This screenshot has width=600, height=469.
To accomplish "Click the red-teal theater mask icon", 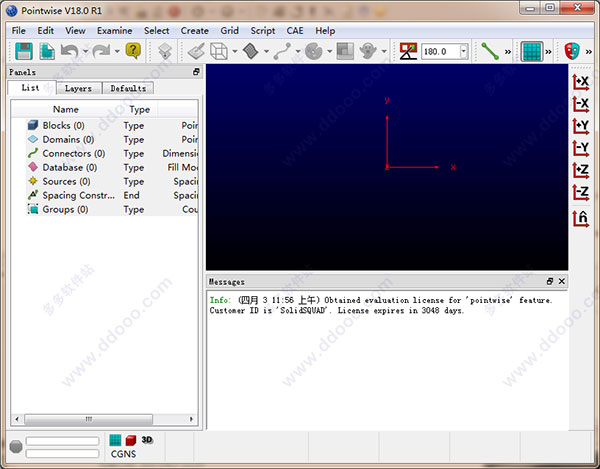I will [572, 51].
